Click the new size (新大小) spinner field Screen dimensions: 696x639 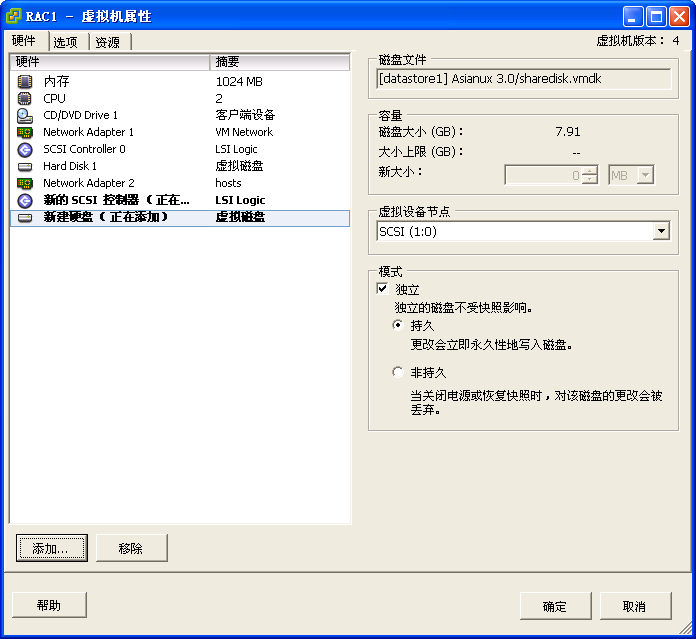(543, 175)
